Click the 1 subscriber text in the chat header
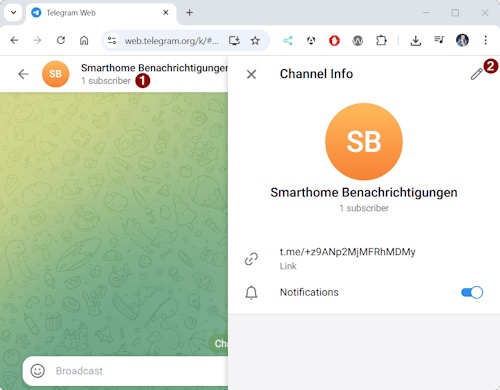Screen dimensions: 500x390 (106, 81)
